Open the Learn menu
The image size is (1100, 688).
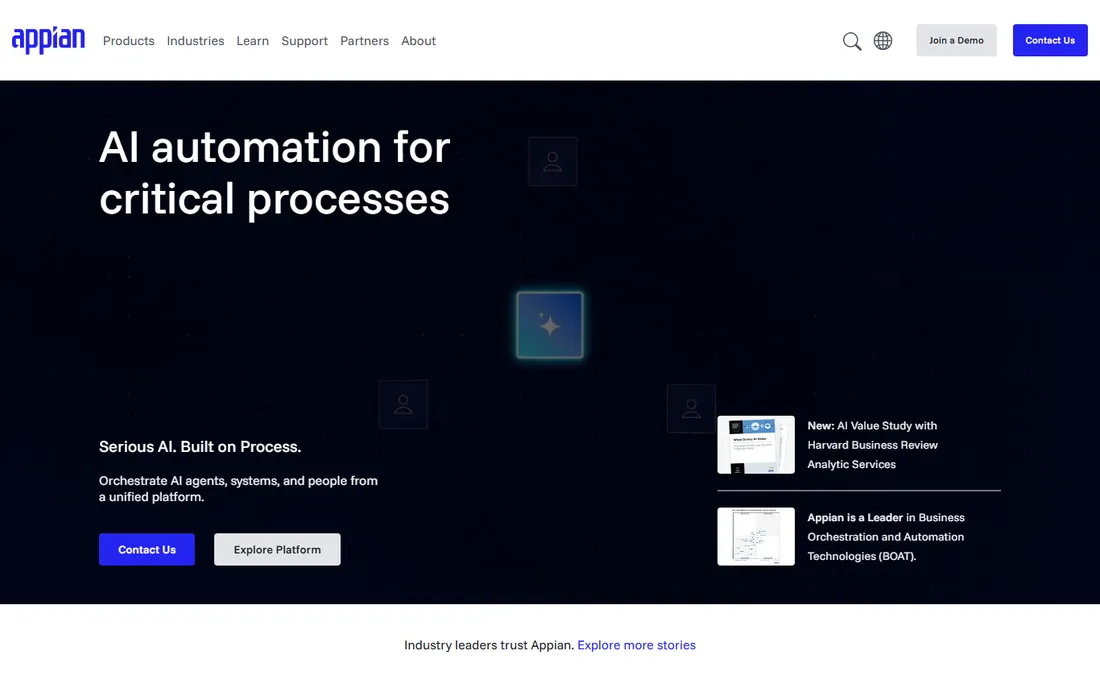[x=253, y=41]
